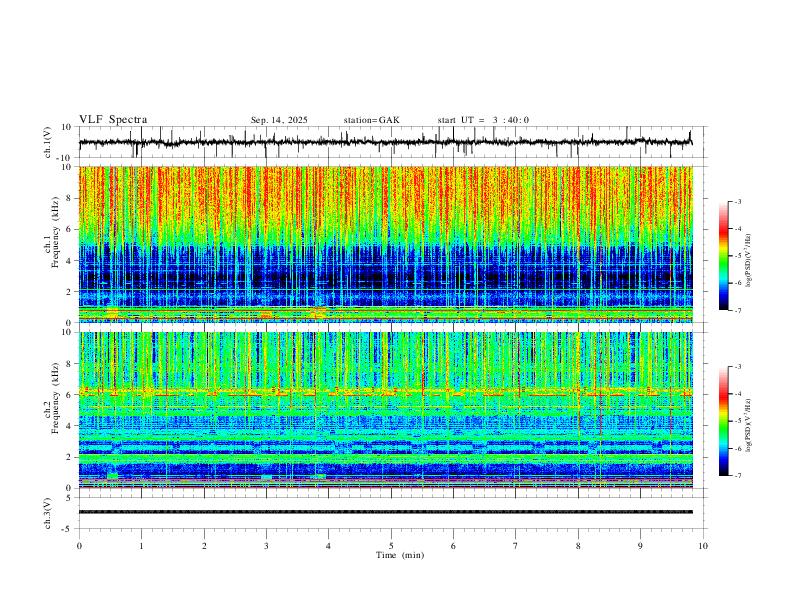Click the "-5" tick on ch.3(V) axis
This screenshot has height=612, width=792.
(x=68, y=529)
